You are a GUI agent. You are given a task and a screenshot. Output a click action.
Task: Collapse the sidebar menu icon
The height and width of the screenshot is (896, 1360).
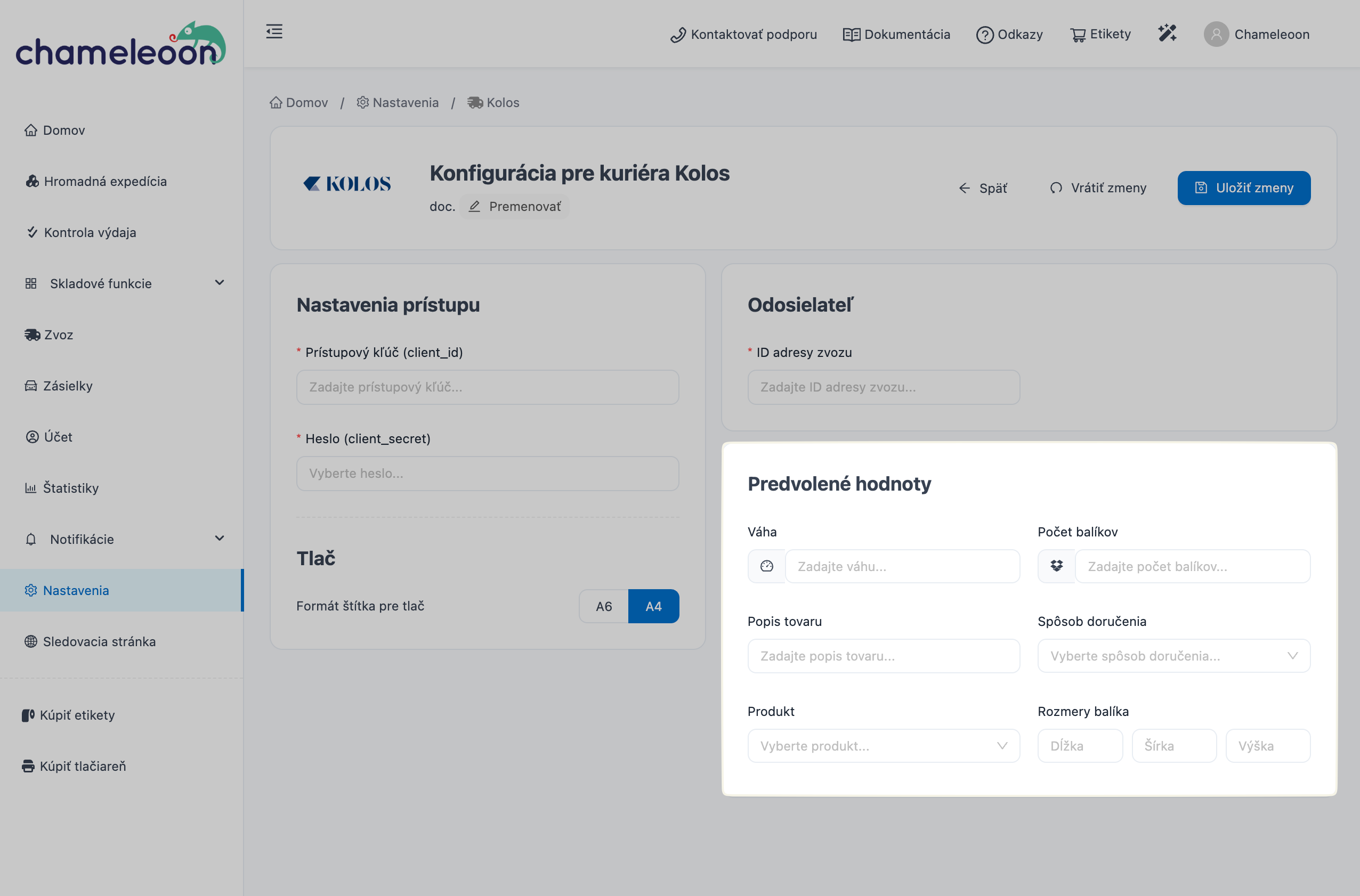(274, 31)
